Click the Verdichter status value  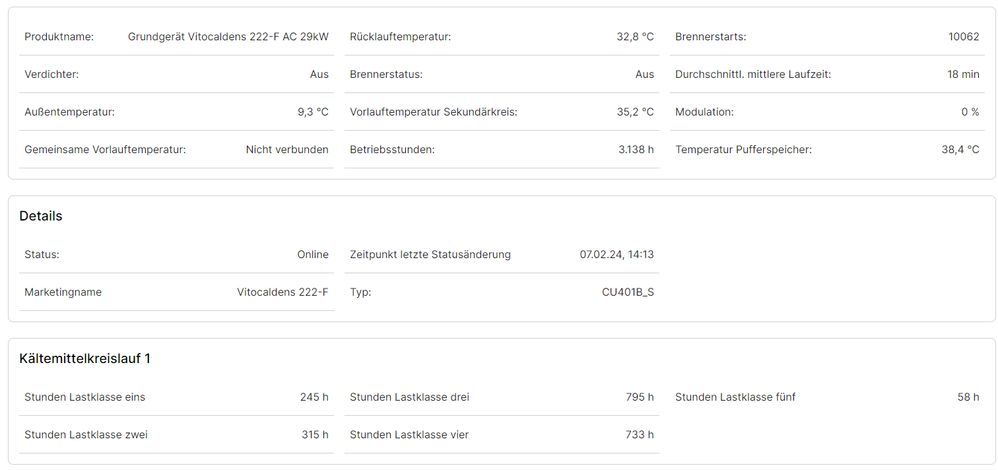319,74
